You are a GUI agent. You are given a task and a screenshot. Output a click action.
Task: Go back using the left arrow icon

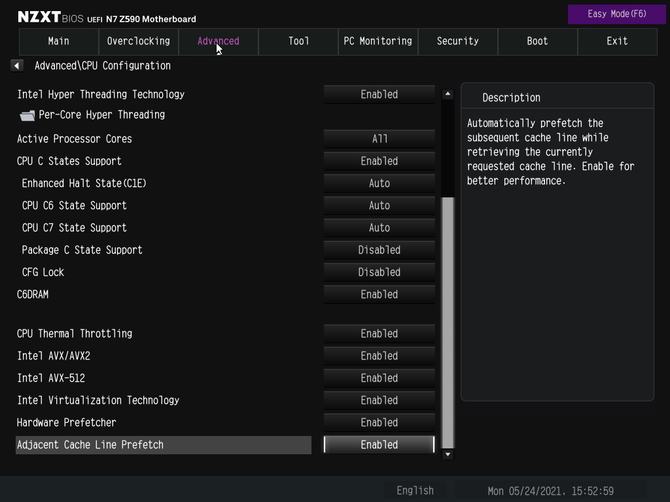(17, 66)
